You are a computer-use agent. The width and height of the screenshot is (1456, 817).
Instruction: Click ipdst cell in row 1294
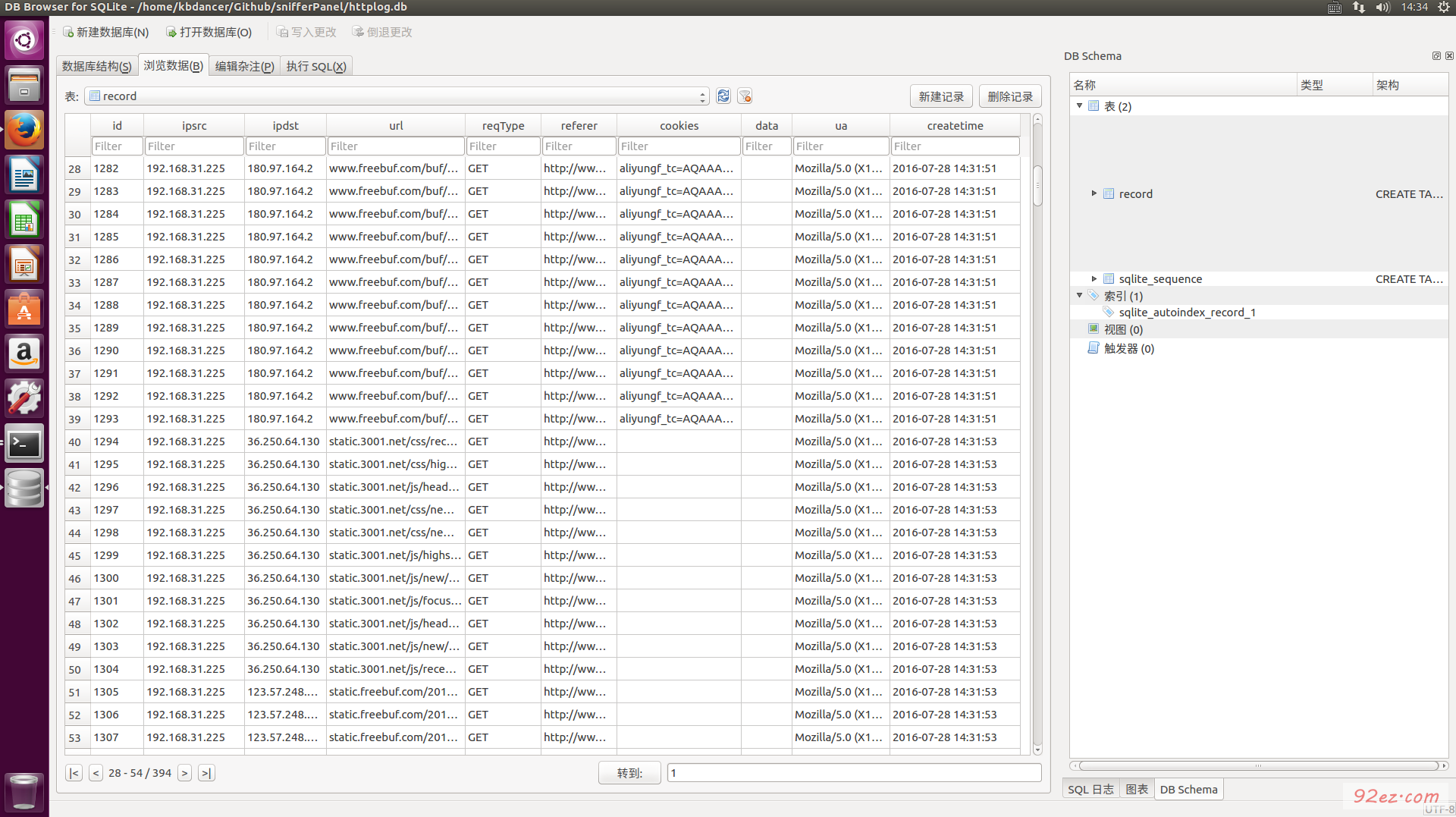pyautogui.click(x=285, y=441)
